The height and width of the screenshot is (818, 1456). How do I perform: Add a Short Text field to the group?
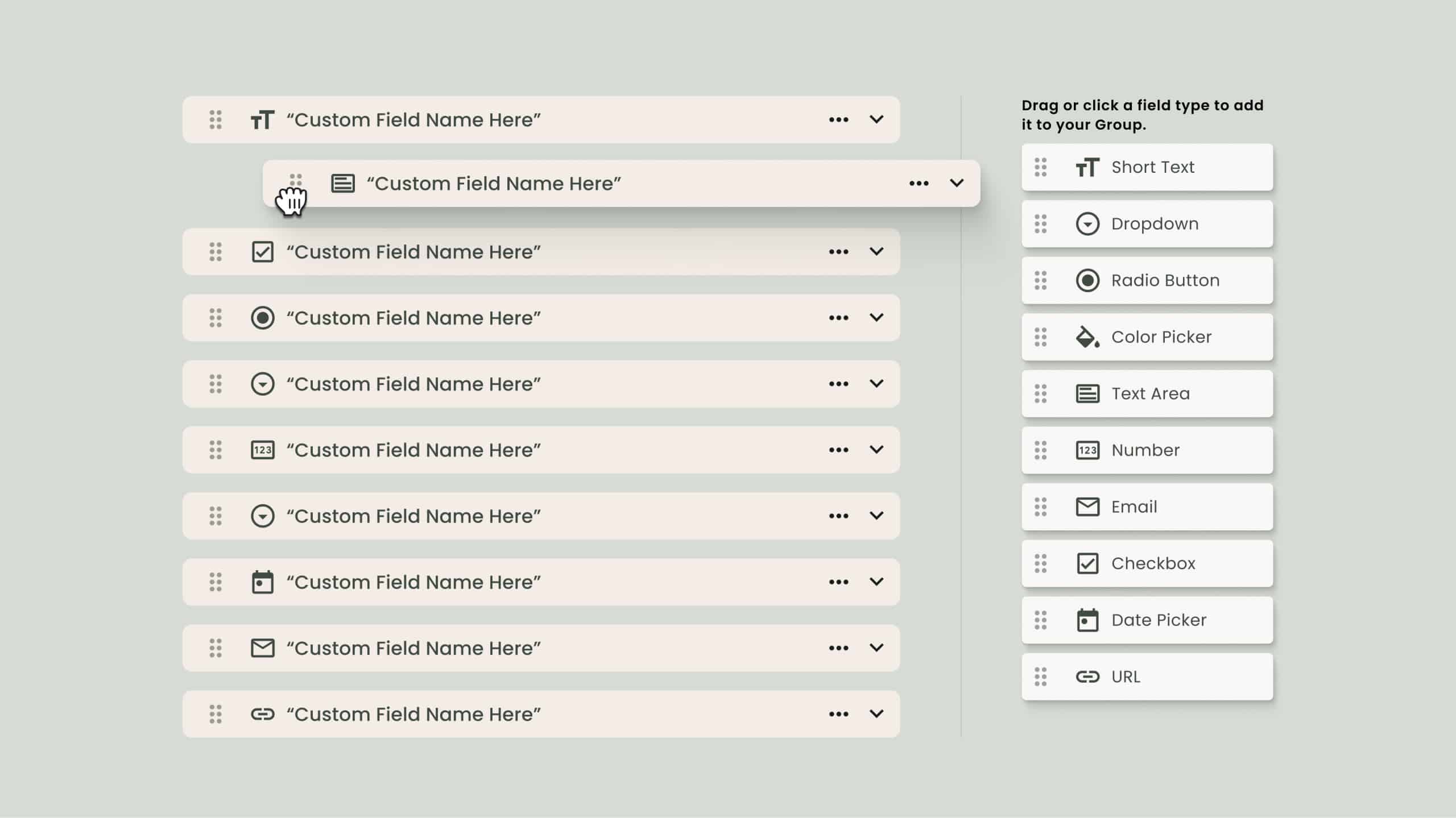[1147, 167]
